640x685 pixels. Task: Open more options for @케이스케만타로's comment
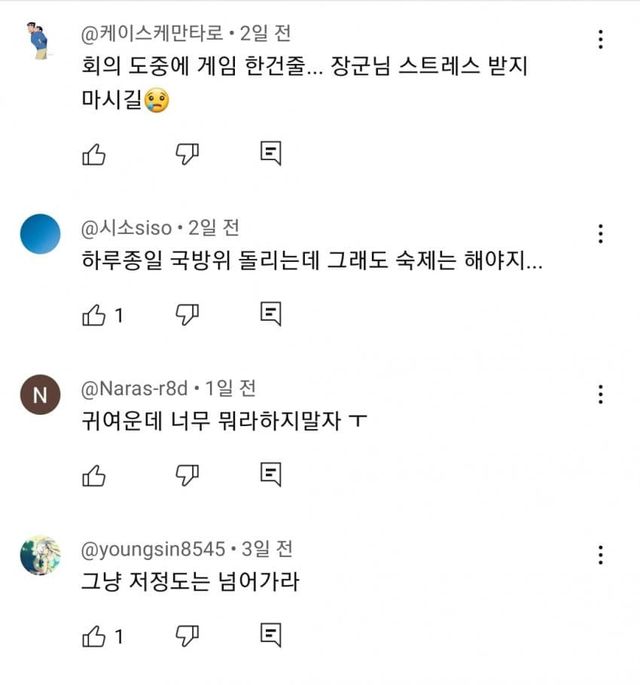point(600,40)
